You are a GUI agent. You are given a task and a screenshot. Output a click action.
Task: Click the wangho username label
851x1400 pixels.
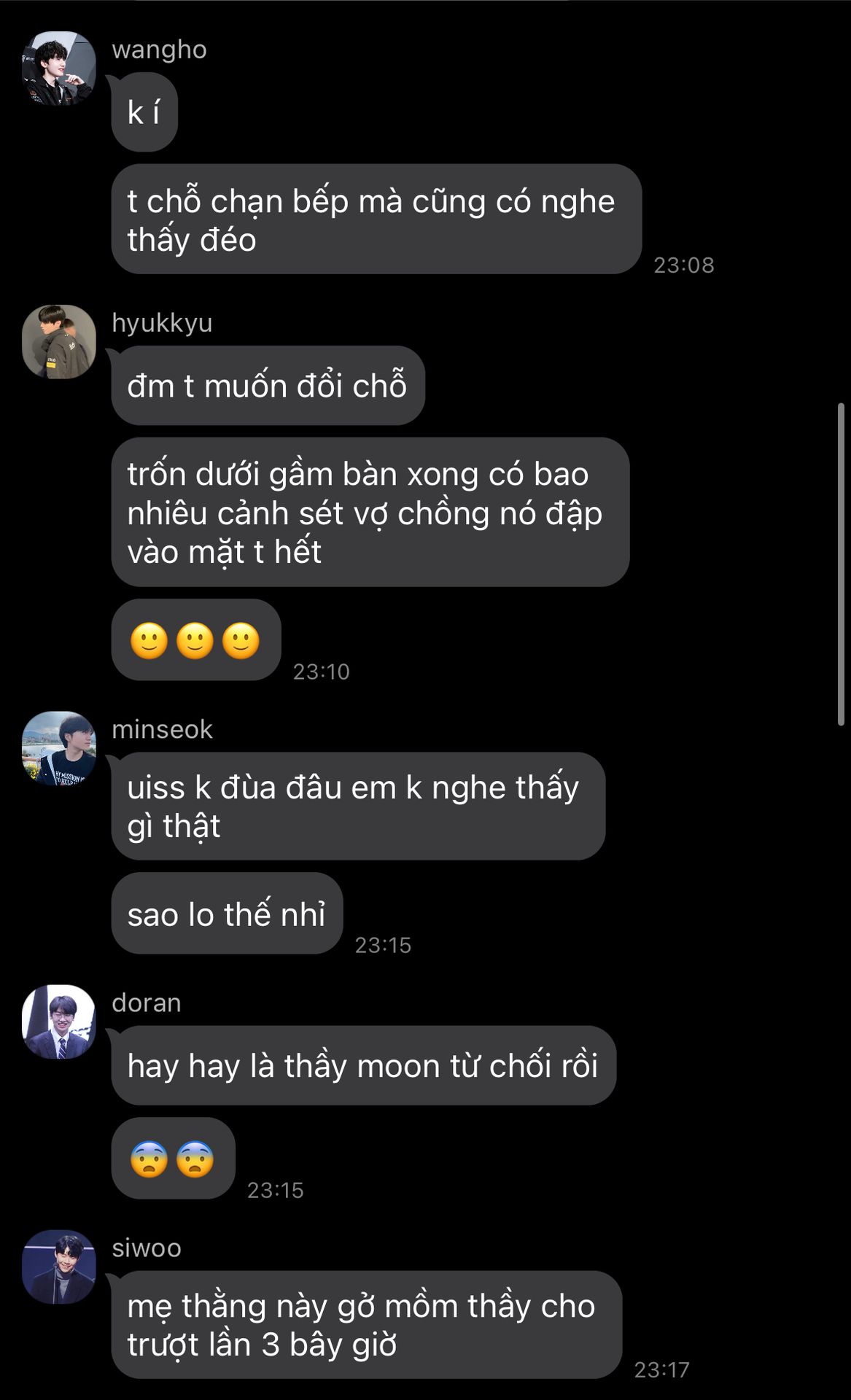159,50
